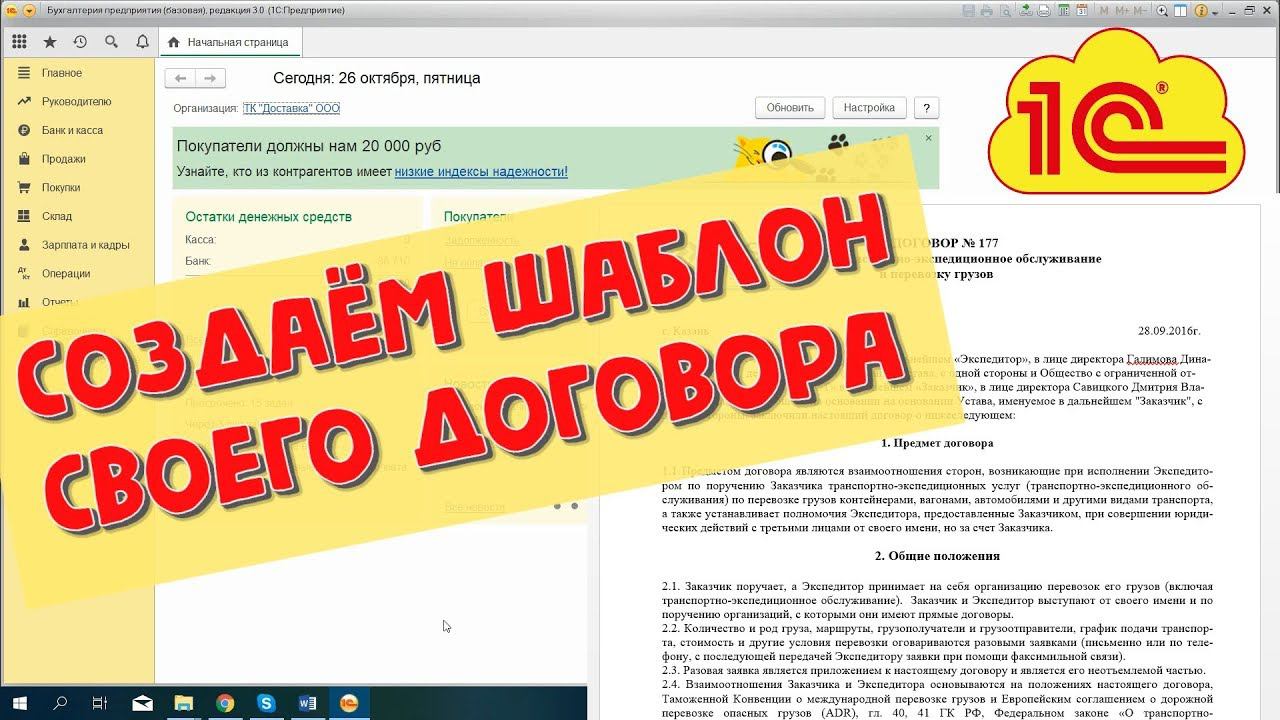Open History clock icon

(80, 42)
